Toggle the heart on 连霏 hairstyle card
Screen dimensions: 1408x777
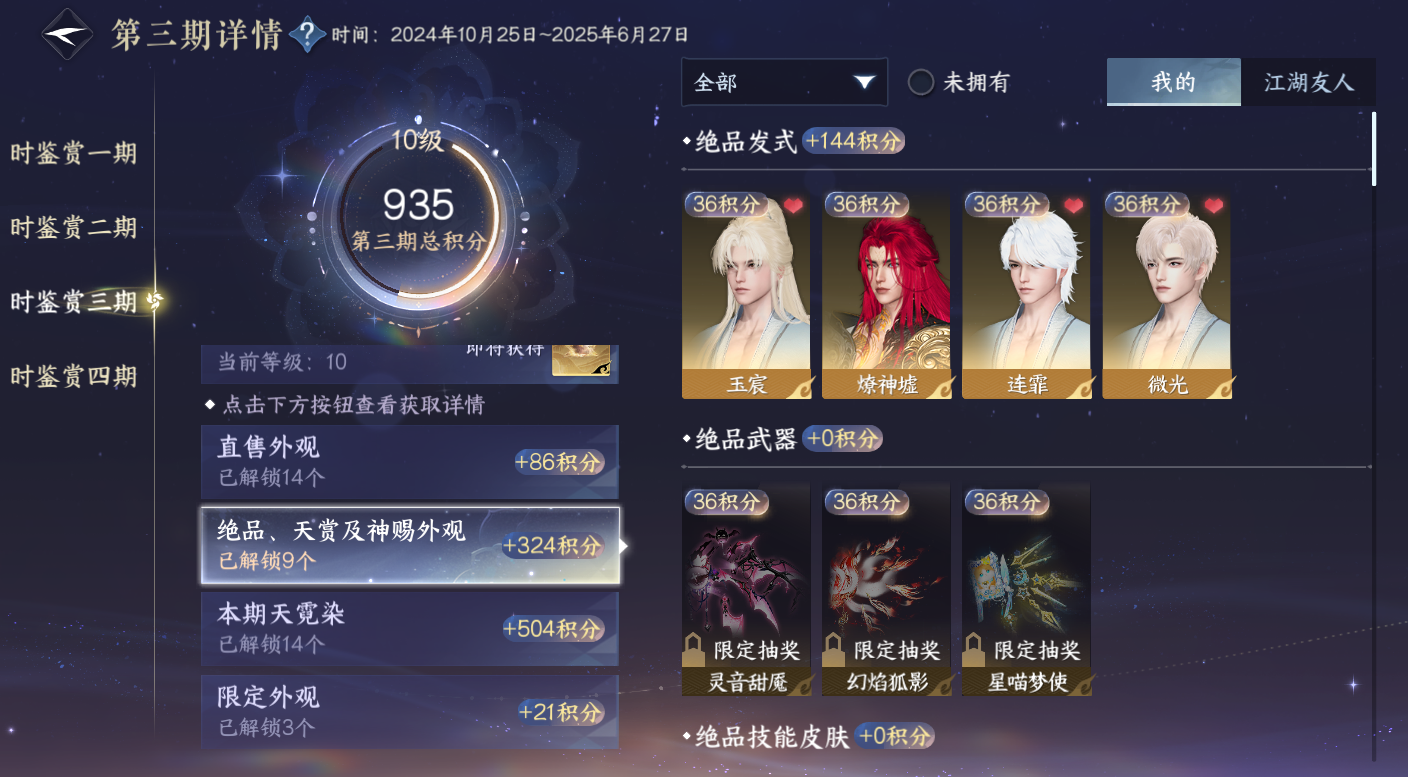coord(1073,206)
